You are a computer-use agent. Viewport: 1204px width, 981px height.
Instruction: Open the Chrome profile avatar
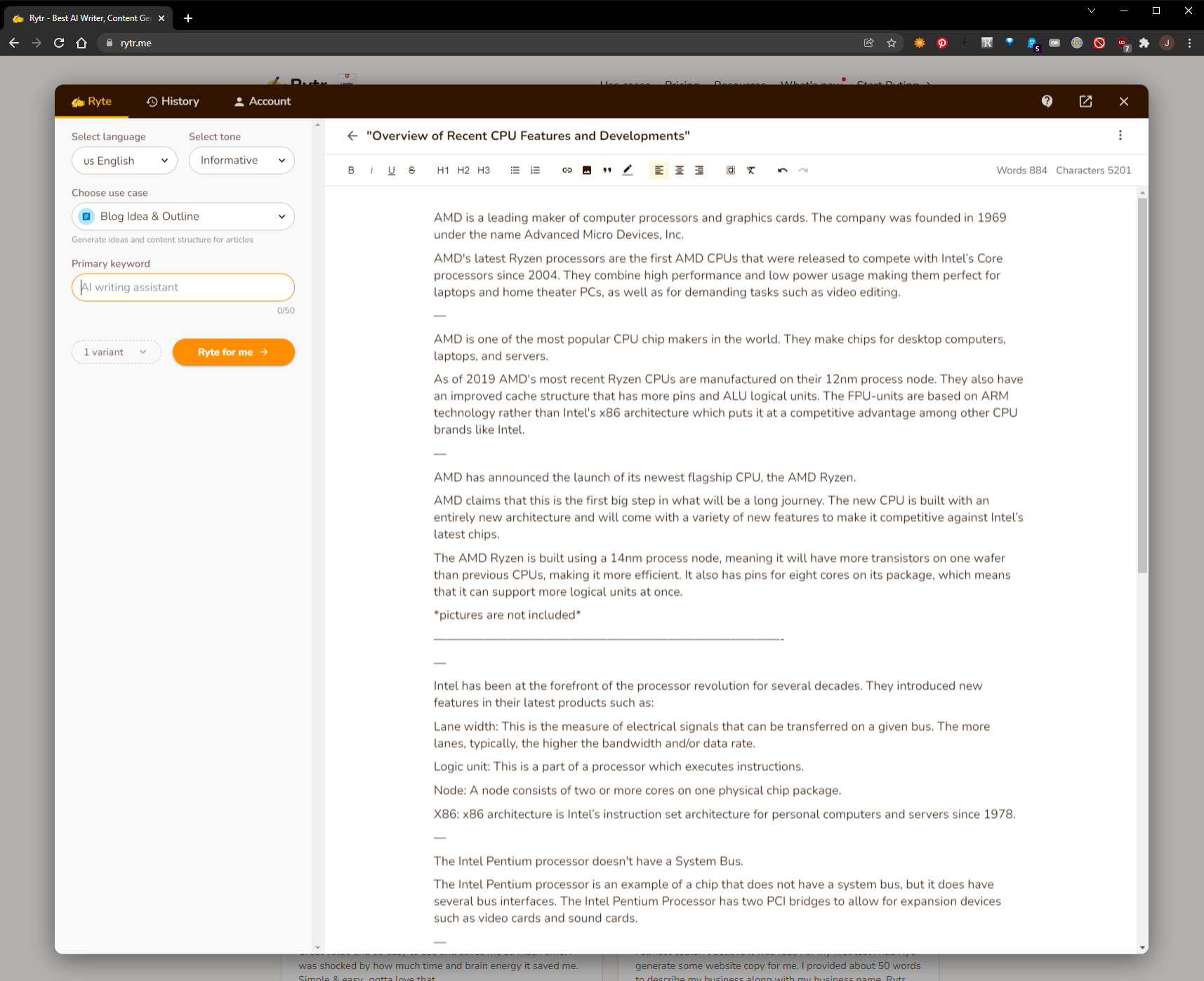(1167, 43)
